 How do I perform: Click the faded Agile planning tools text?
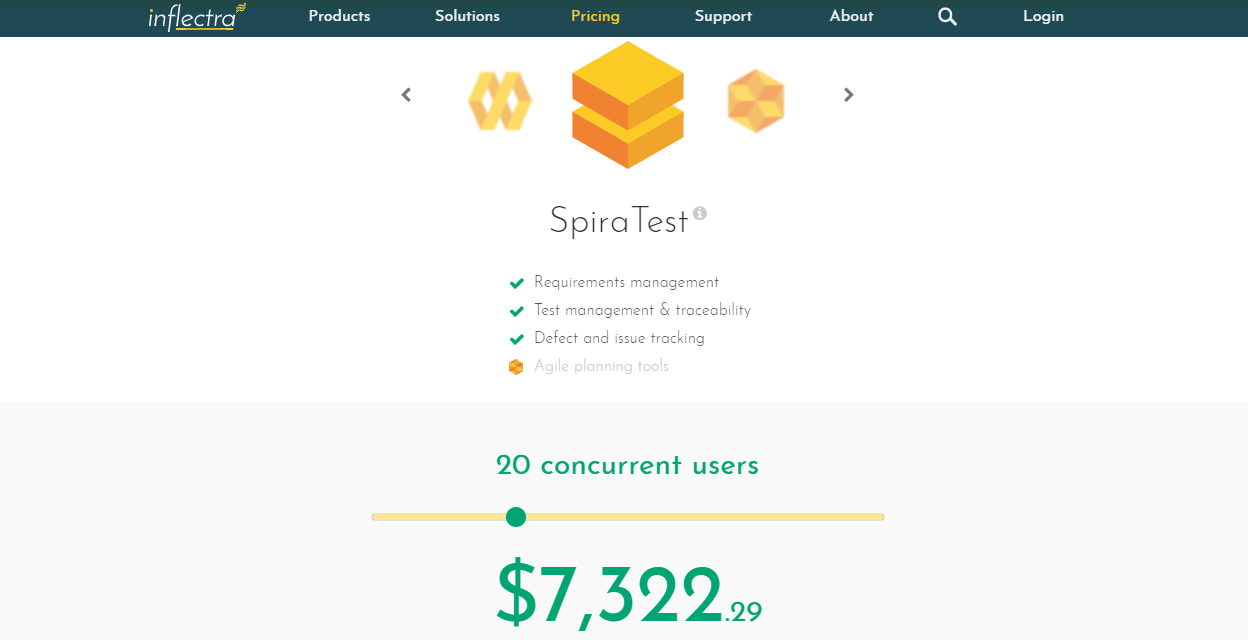coord(601,366)
